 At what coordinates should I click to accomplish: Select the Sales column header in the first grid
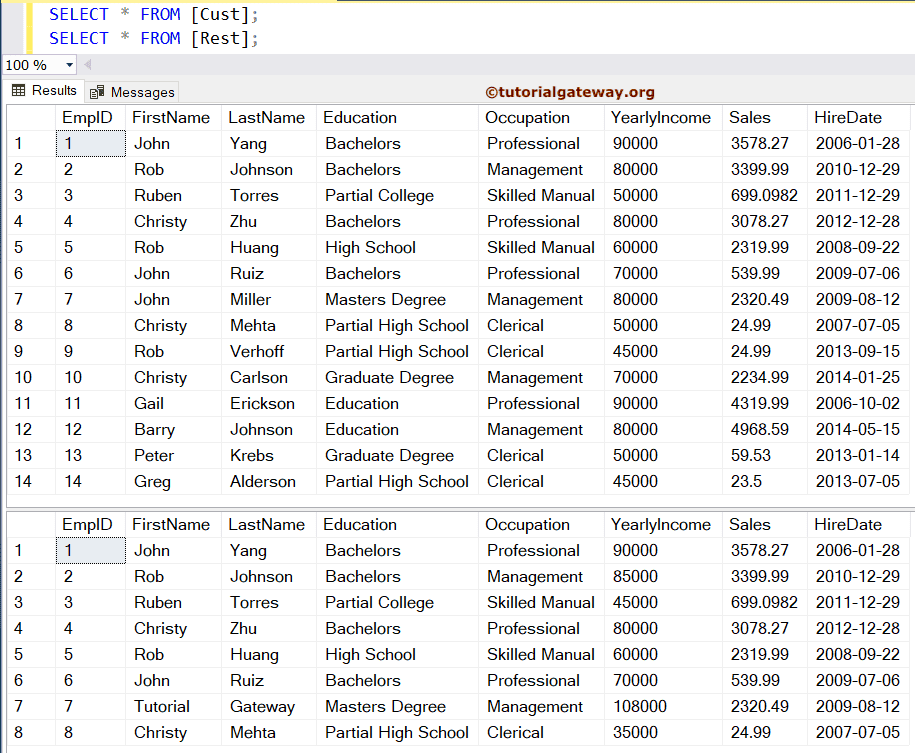point(748,117)
